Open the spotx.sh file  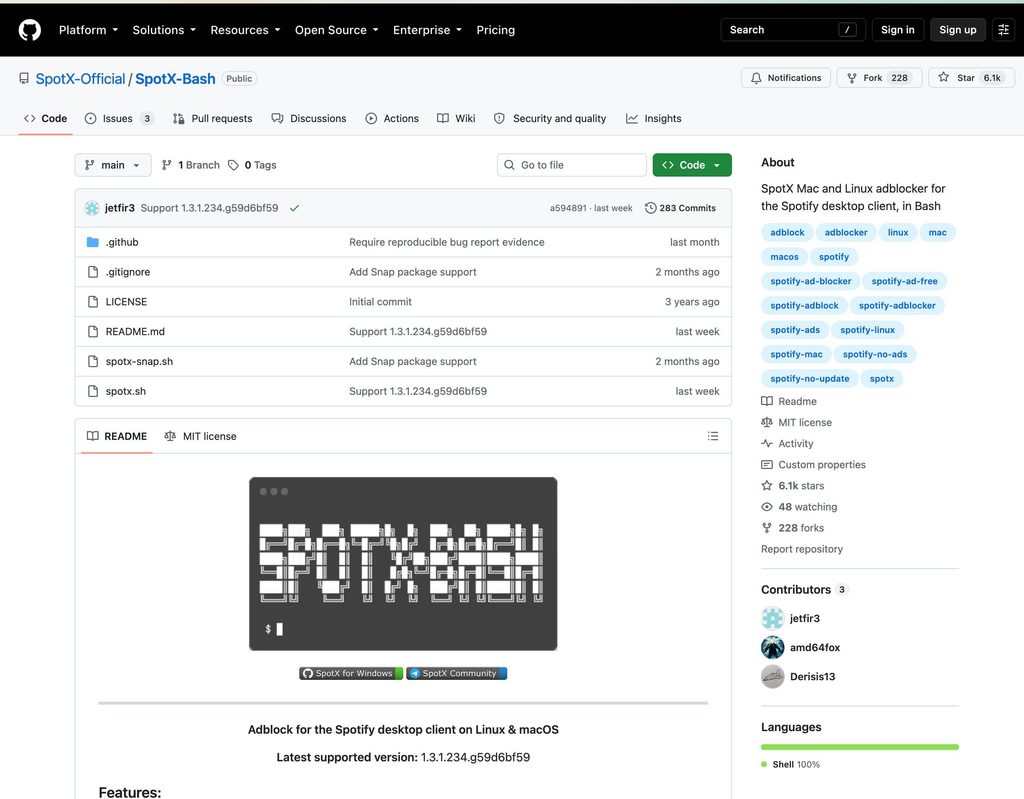coord(125,391)
